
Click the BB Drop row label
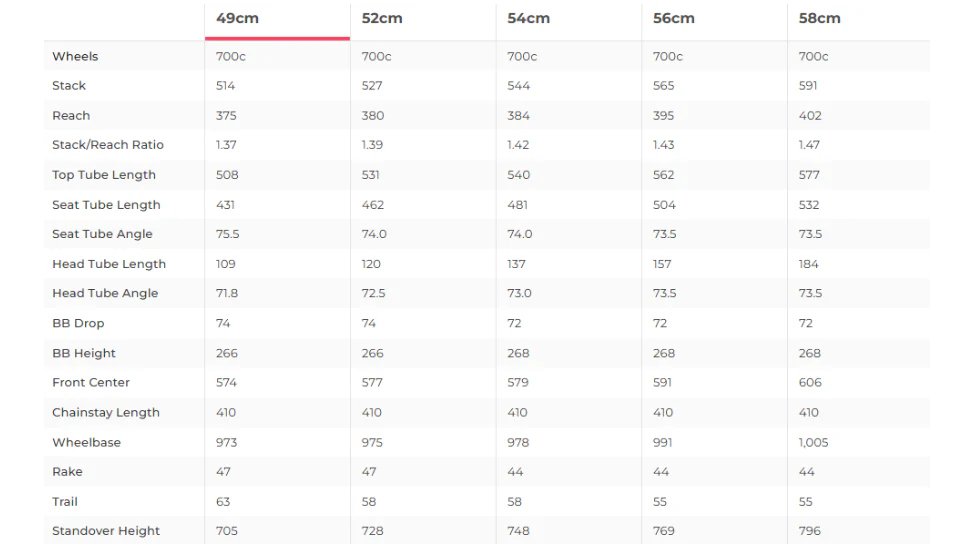pyautogui.click(x=78, y=323)
